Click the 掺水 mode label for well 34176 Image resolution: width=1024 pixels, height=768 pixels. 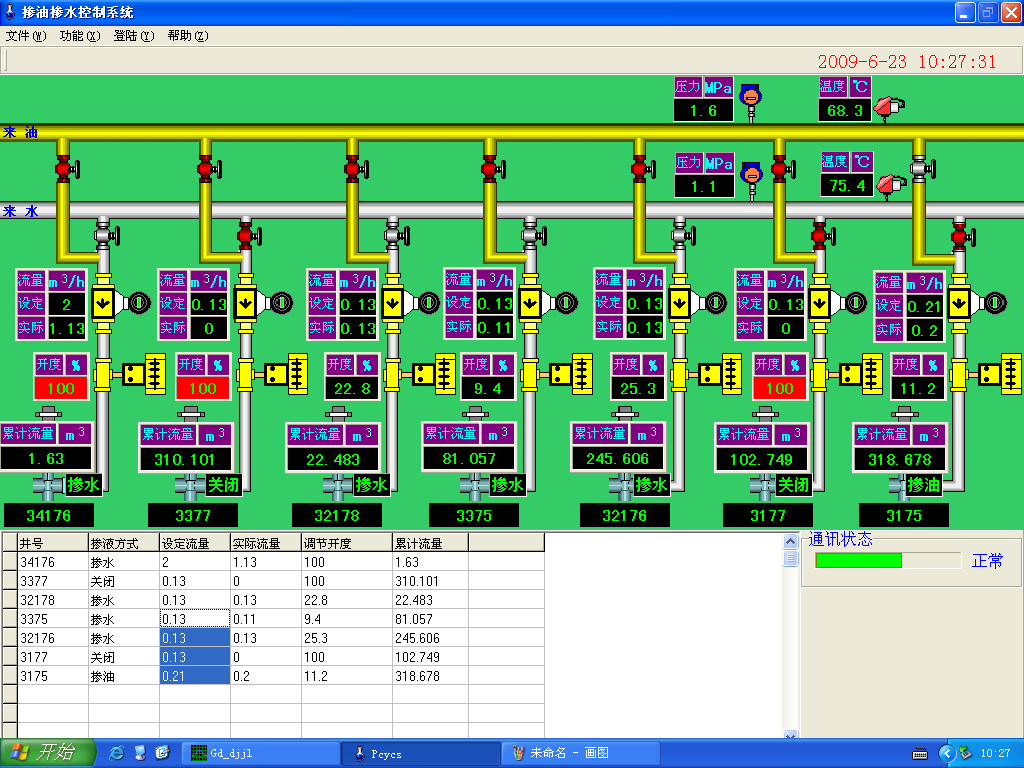[84, 485]
